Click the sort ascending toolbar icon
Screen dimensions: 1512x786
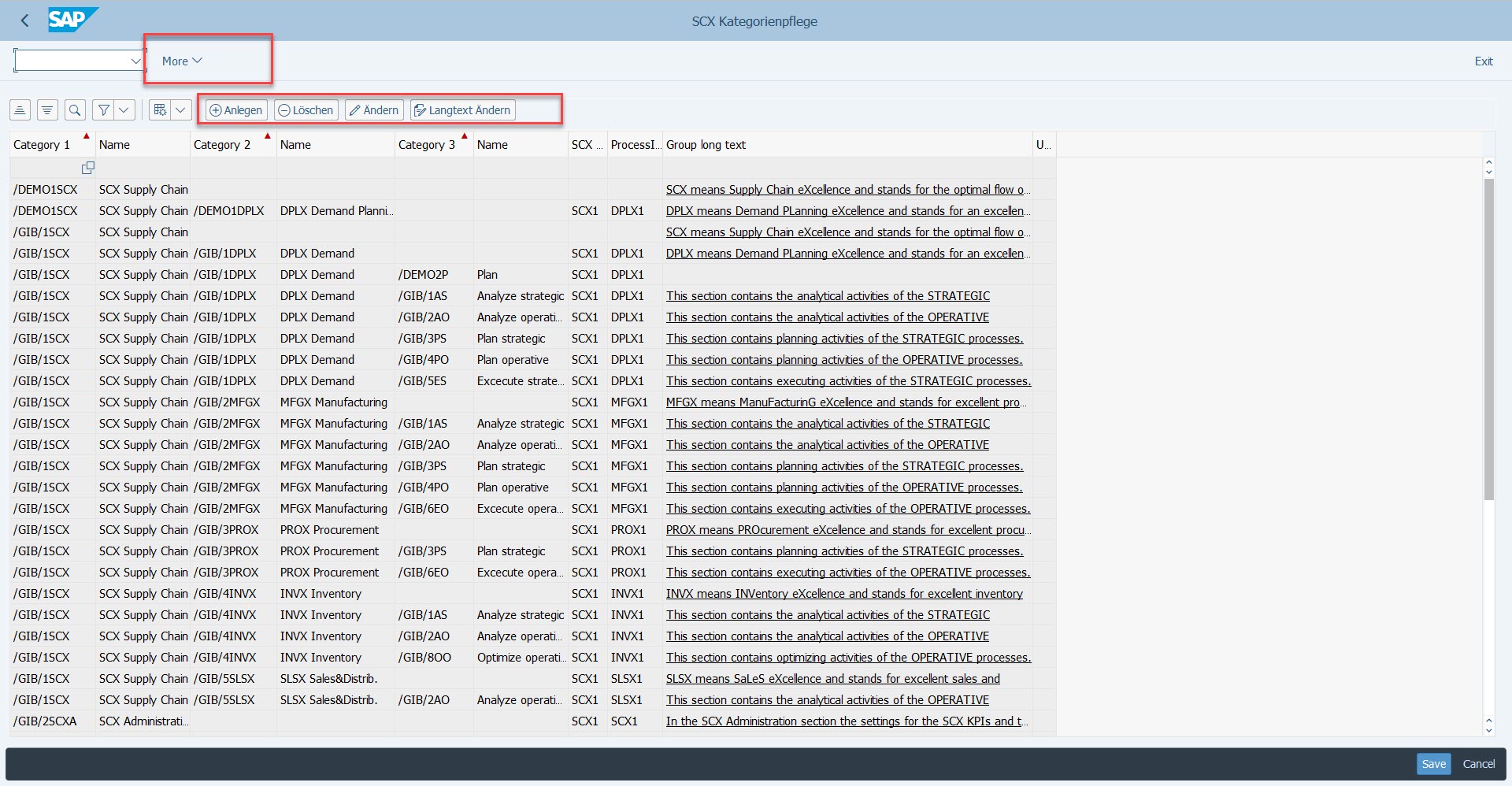(x=20, y=110)
